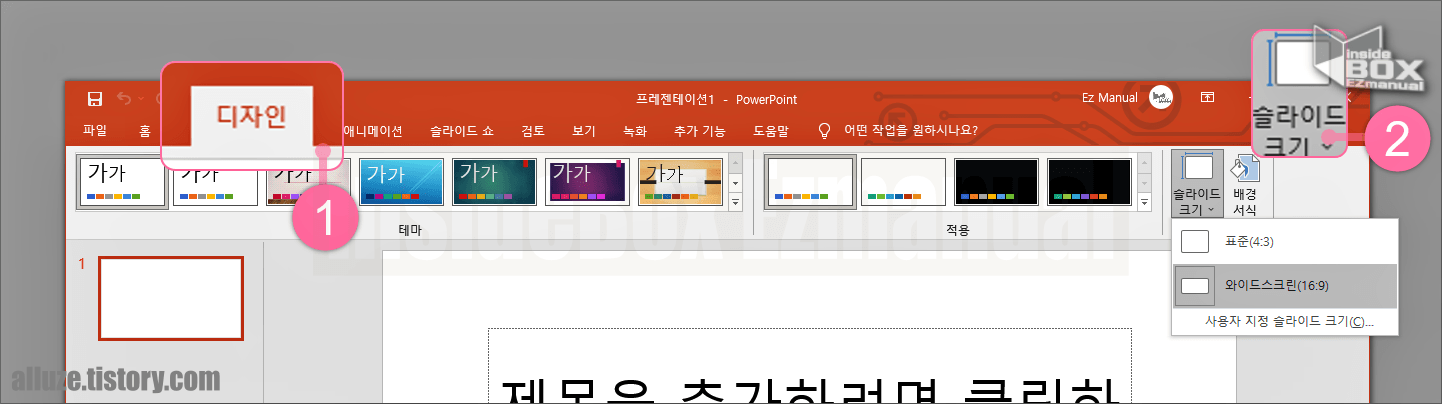Open the 도움말 tab
1442x404 pixels.
click(771, 130)
